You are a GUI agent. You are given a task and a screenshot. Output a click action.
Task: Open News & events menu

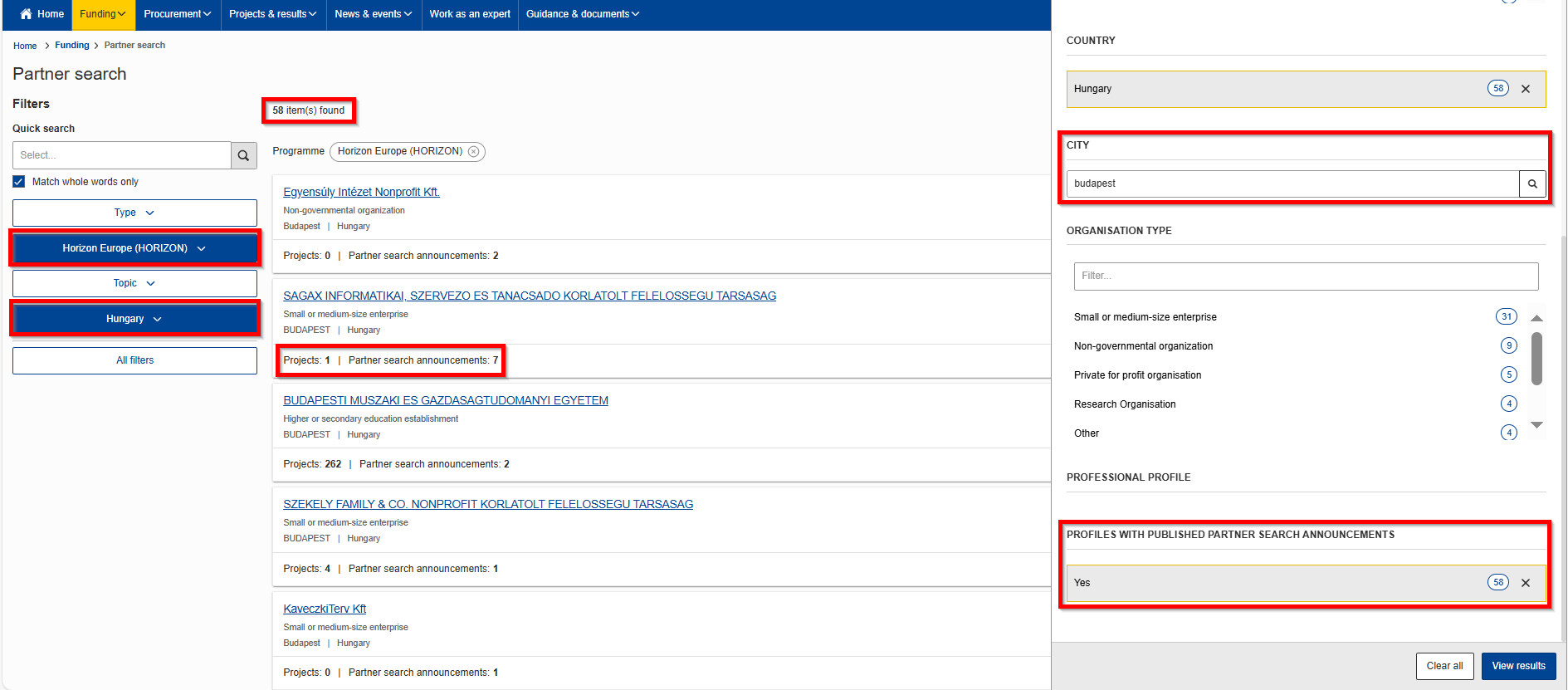point(374,14)
